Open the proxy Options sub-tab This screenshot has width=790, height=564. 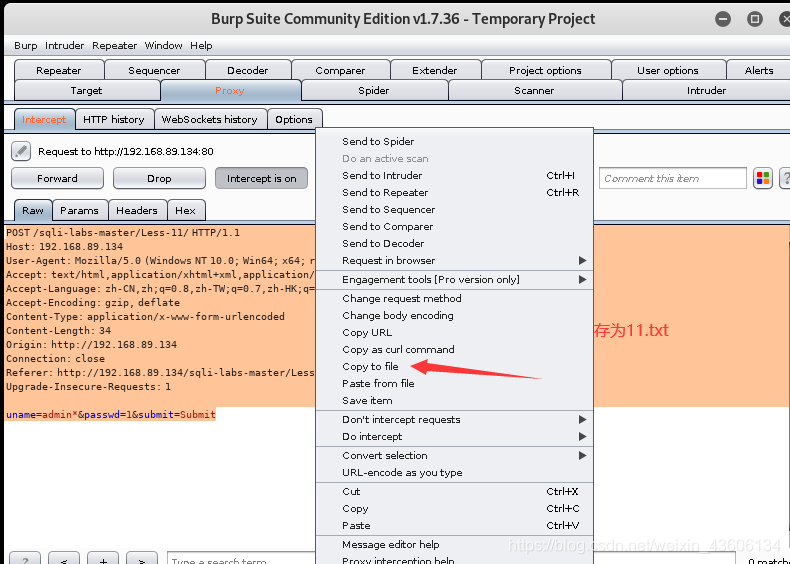click(x=294, y=120)
